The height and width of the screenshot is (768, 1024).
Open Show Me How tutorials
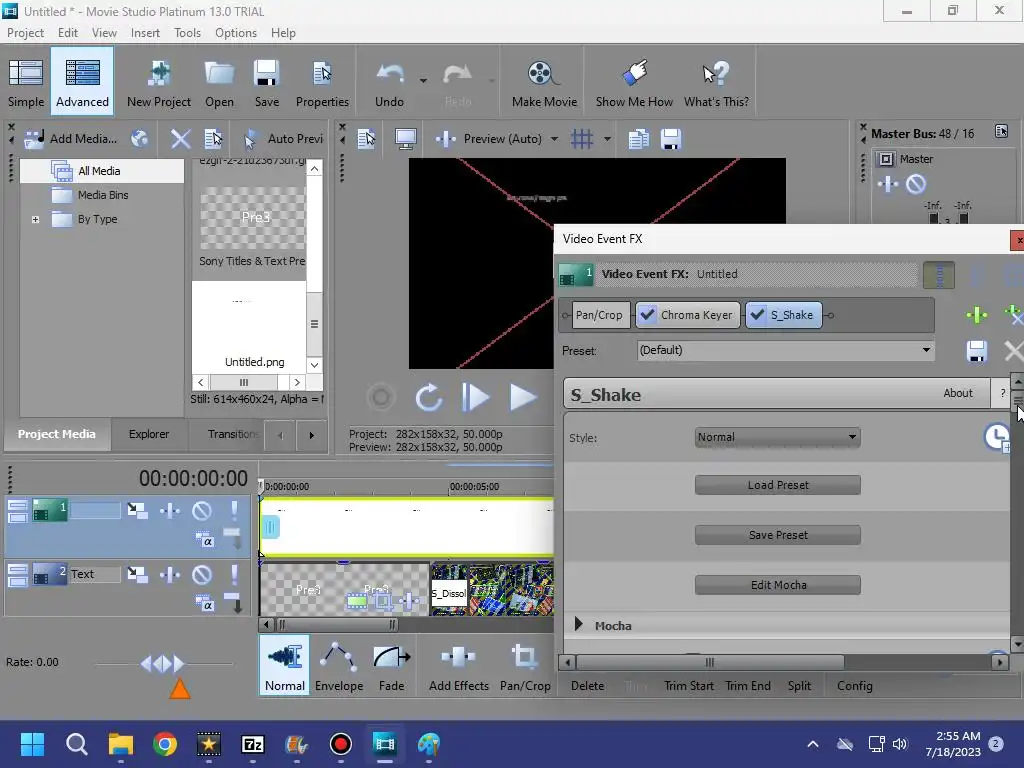(x=634, y=82)
